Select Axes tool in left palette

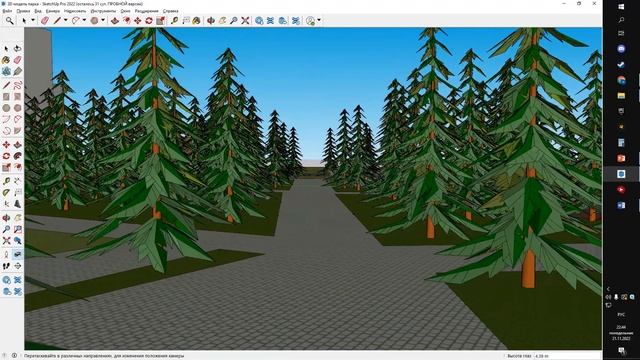(6, 204)
